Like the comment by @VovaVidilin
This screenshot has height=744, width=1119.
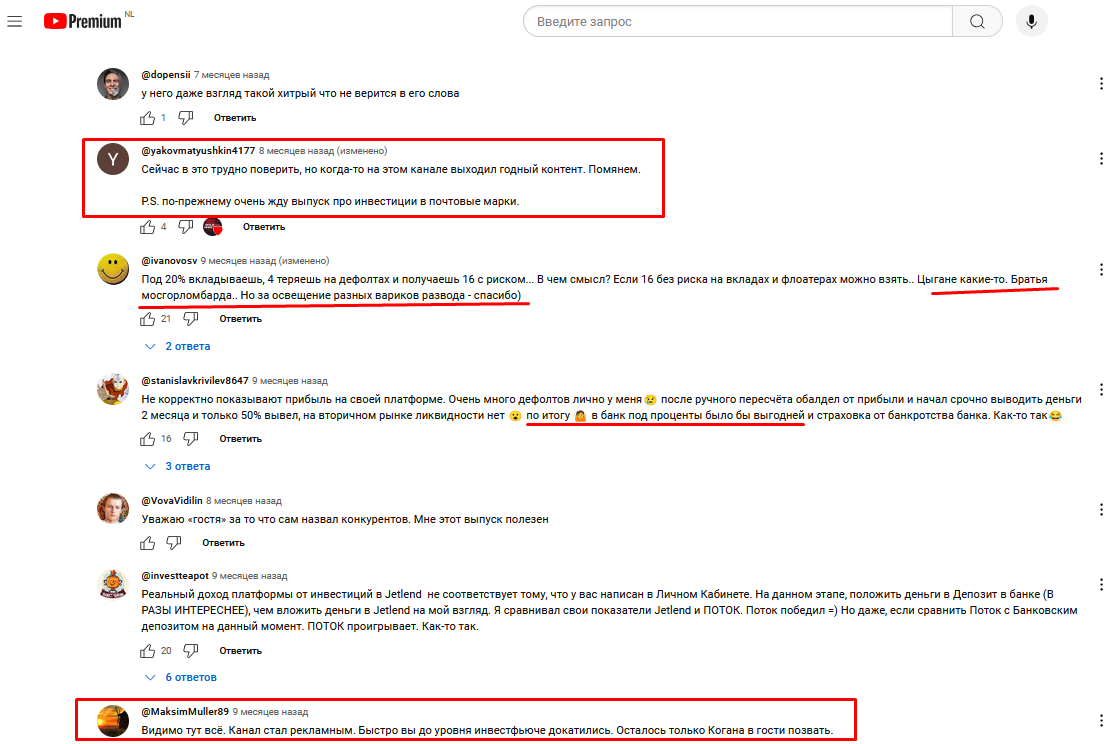148,543
